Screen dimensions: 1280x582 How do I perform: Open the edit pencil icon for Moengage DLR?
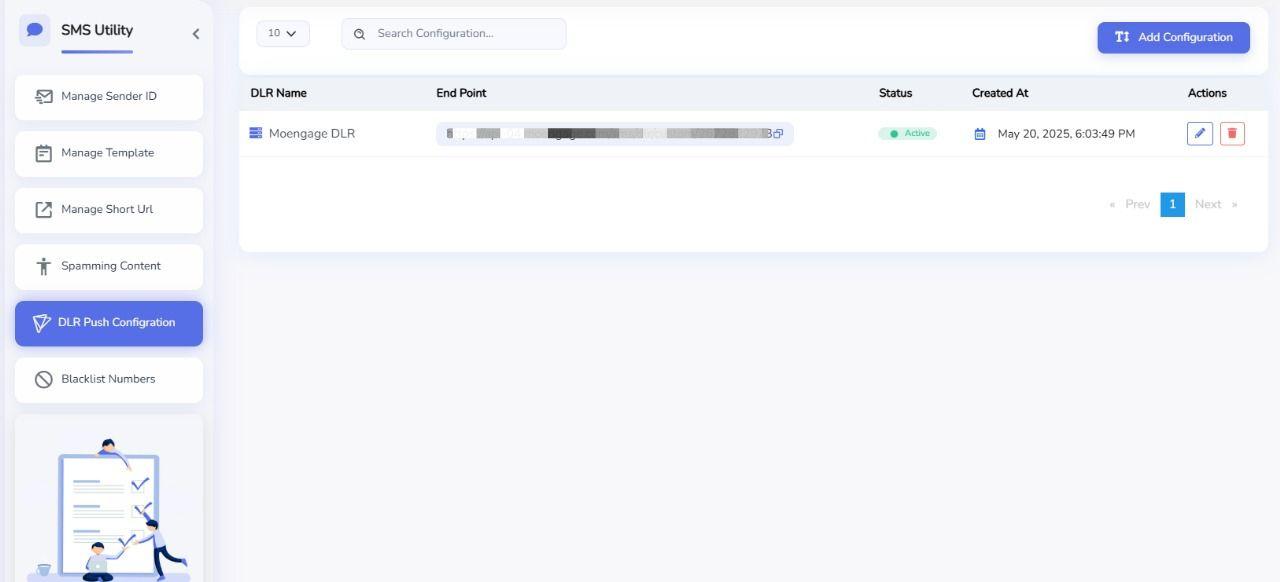pyautogui.click(x=1198, y=133)
